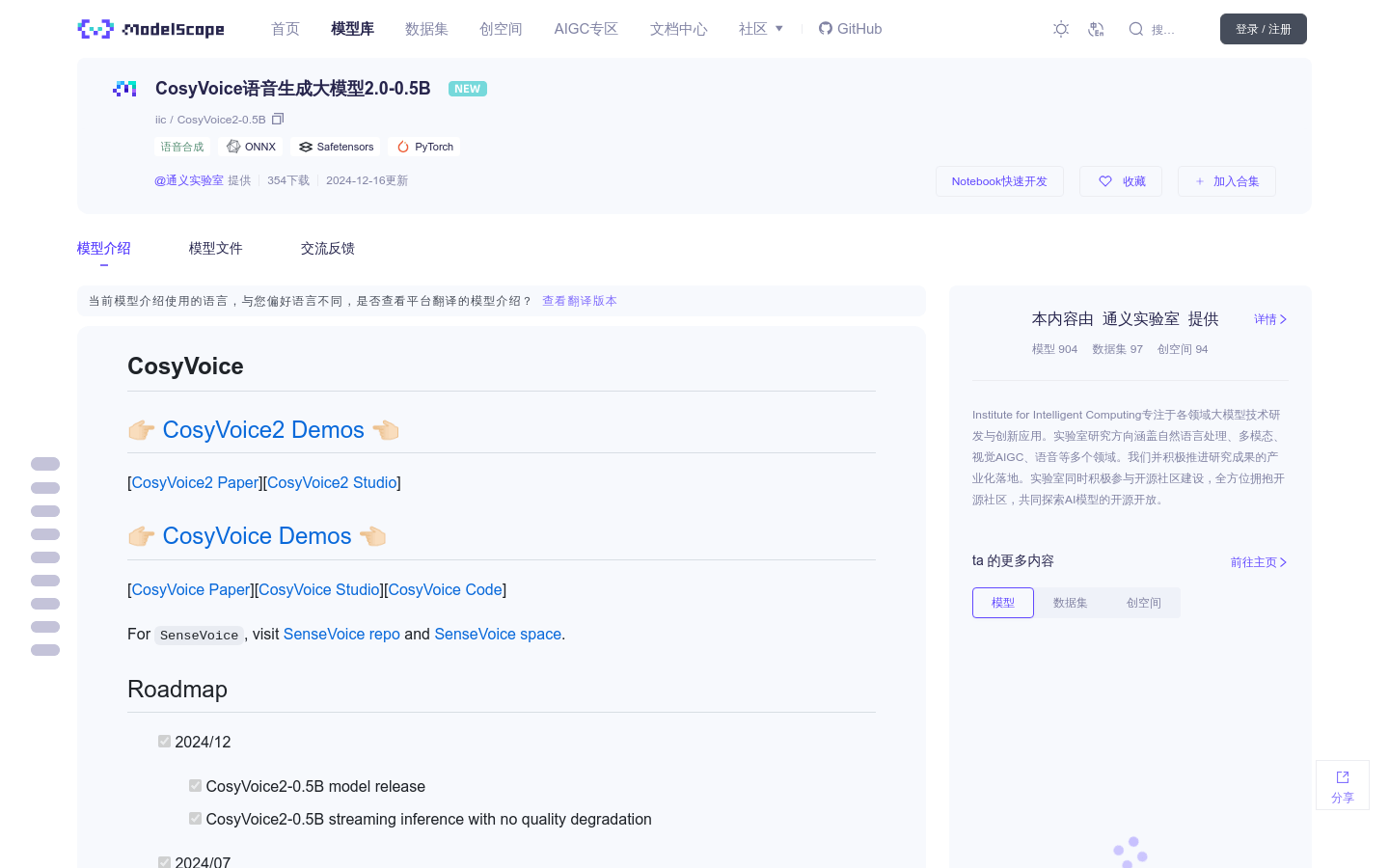The height and width of the screenshot is (868, 1389).
Task: Open CosyVoice Code link
Action: pos(445,589)
